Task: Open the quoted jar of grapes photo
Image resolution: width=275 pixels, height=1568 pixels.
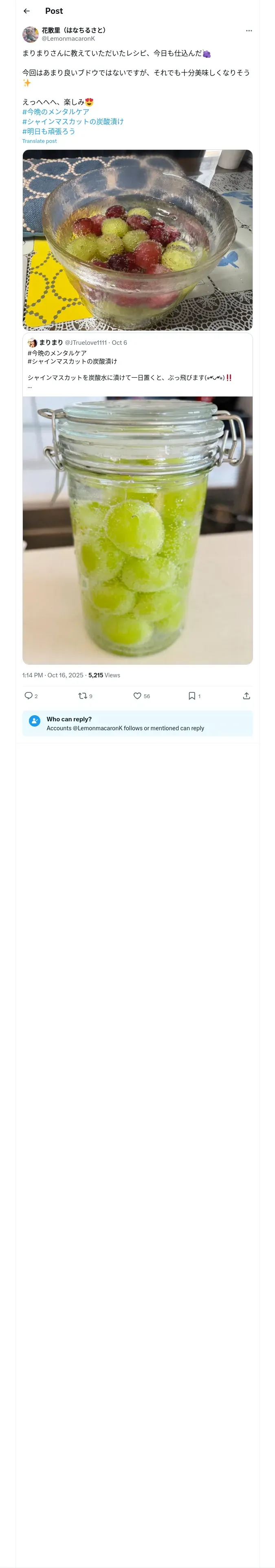Action: pyautogui.click(x=137, y=530)
